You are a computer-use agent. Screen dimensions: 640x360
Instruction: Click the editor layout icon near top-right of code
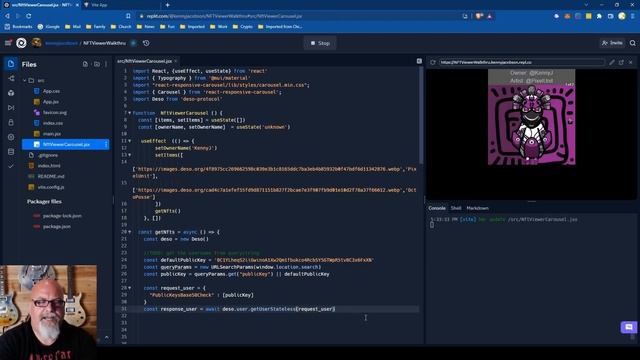pyautogui.click(x=419, y=61)
